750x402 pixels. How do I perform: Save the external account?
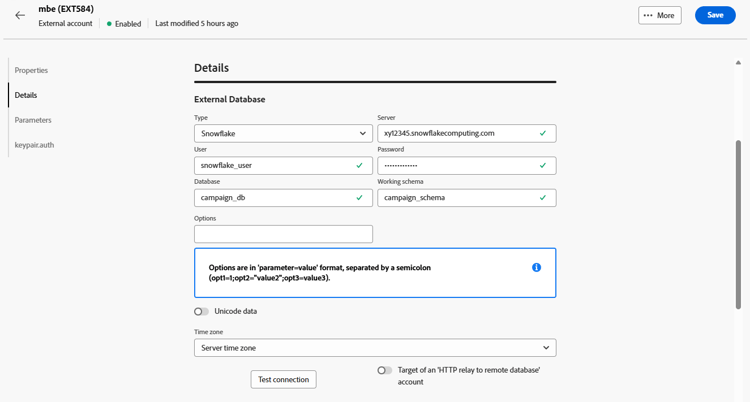pos(714,16)
